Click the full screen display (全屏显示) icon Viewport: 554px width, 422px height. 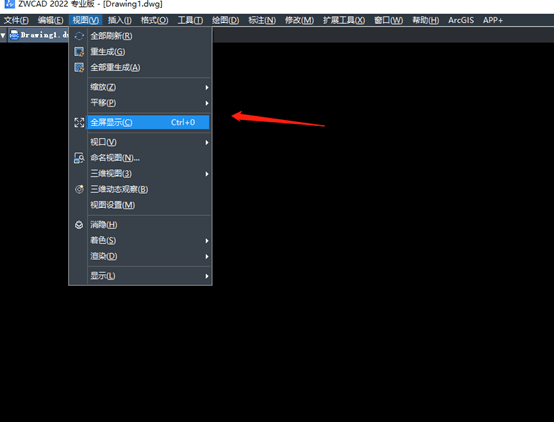[x=79, y=122]
